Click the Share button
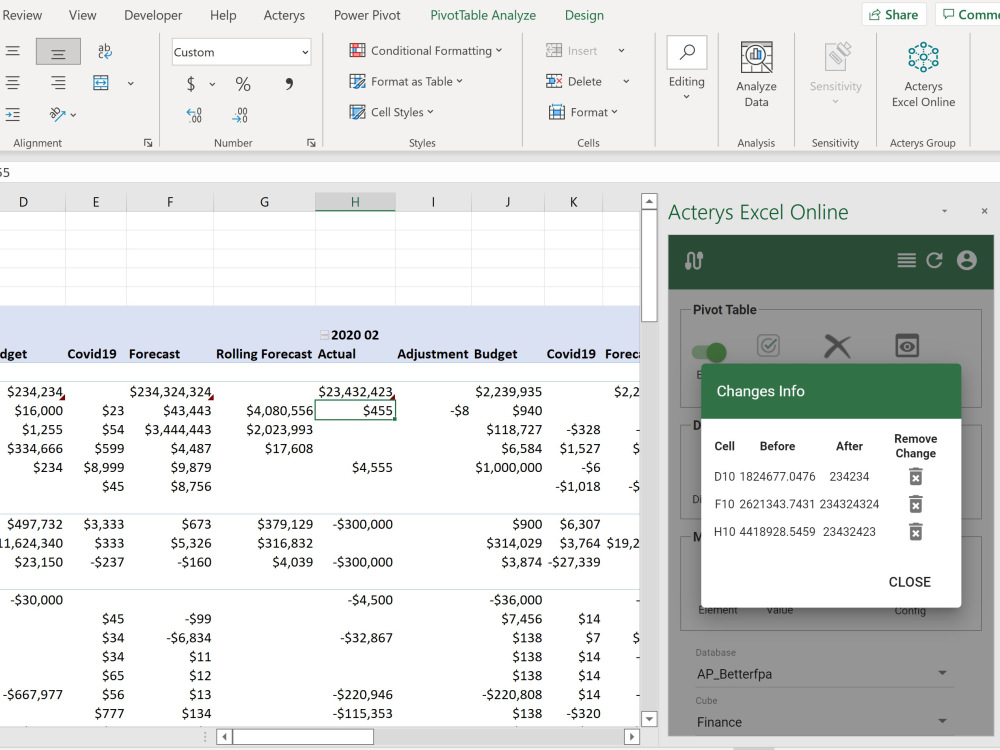Image resolution: width=1000 pixels, height=750 pixels. click(892, 15)
